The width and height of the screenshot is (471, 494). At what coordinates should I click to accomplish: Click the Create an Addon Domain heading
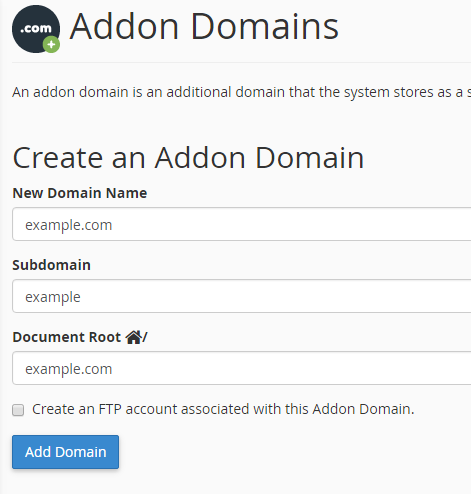click(x=188, y=158)
